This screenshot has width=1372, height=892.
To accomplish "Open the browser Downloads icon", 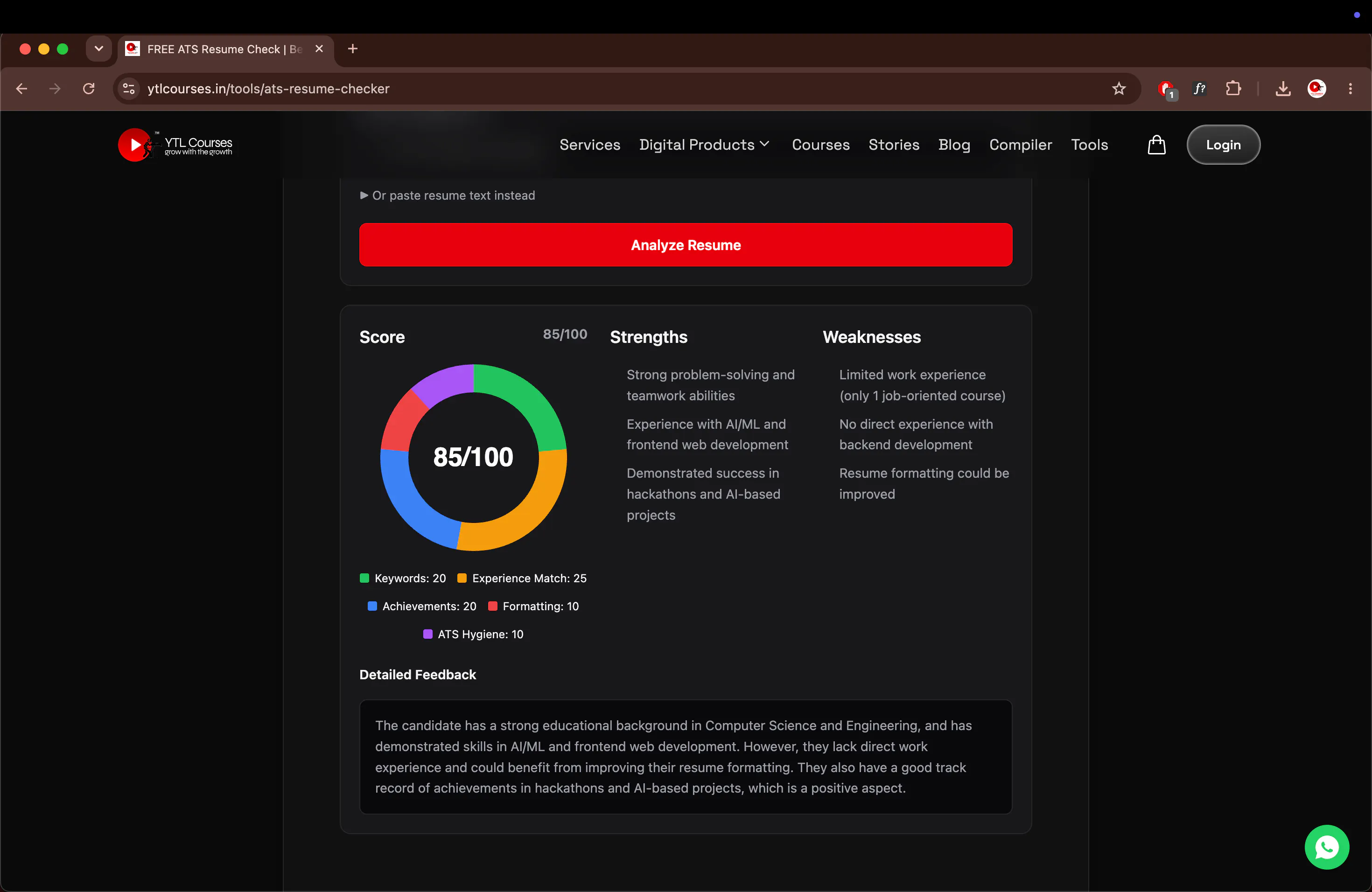I will [1283, 89].
